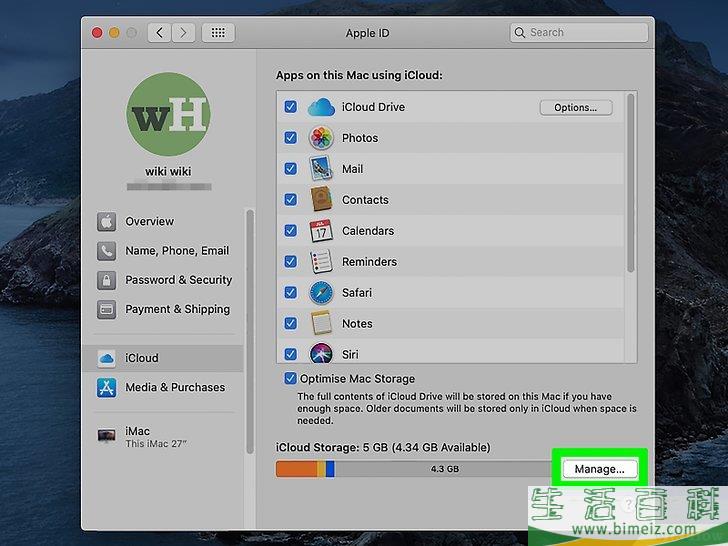Open Password & Security section
The width and height of the screenshot is (728, 546).
pyautogui.click(x=163, y=280)
